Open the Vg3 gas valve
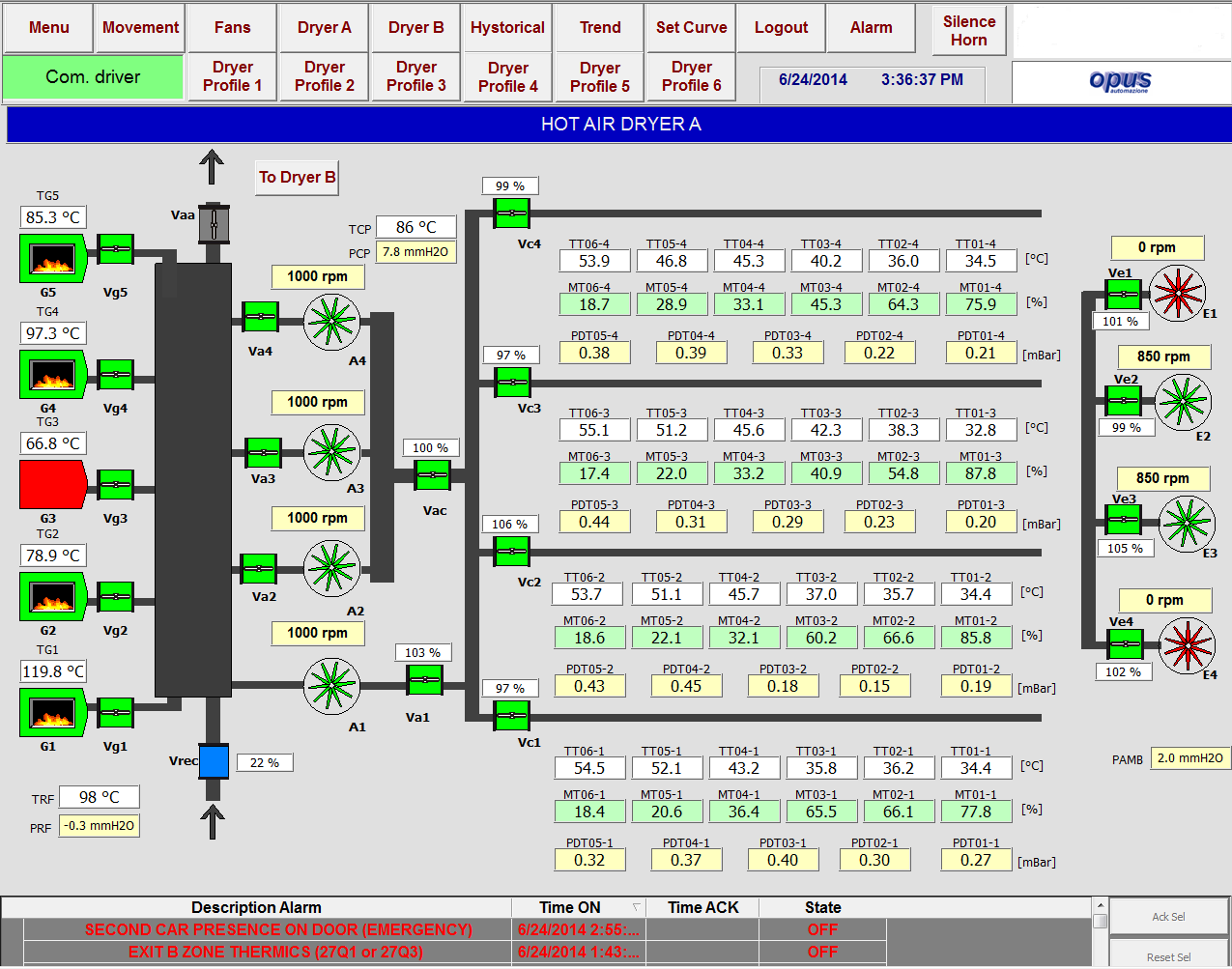The height and width of the screenshot is (969, 1232). [x=116, y=485]
